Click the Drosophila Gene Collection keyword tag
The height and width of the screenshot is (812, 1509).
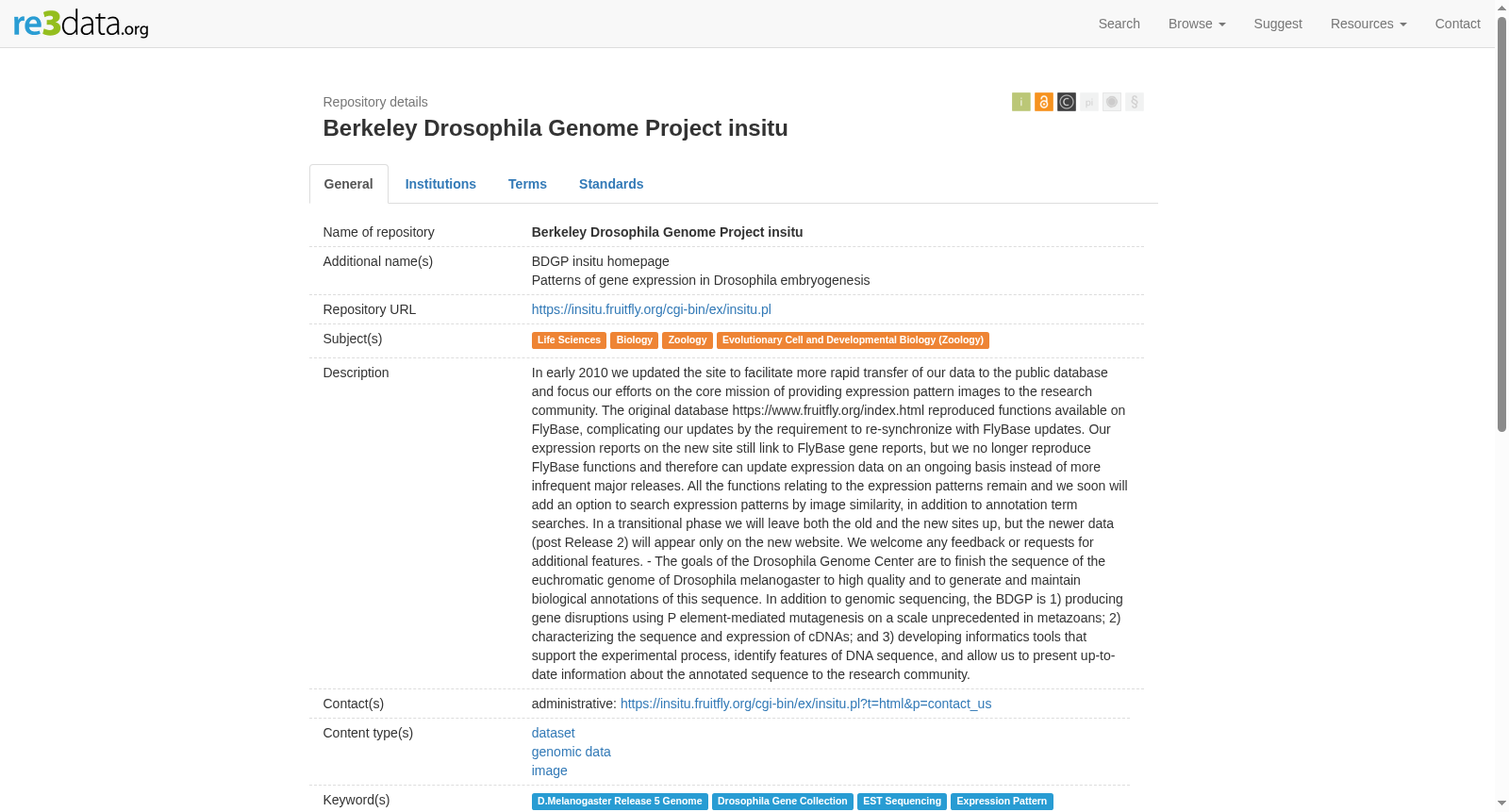[x=782, y=802]
